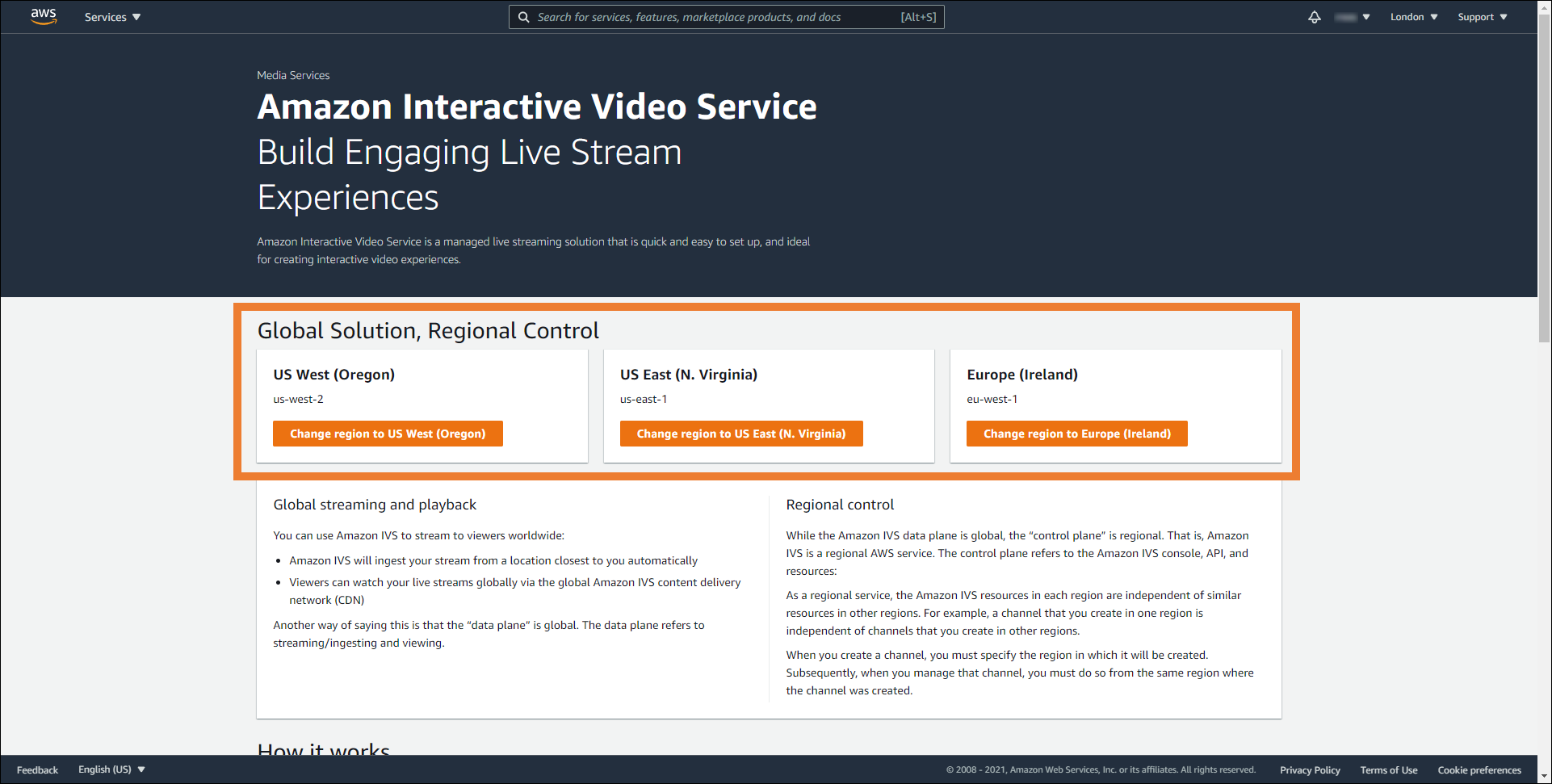This screenshot has width=1552, height=784.
Task: Open the London region selector
Action: coord(1413,17)
